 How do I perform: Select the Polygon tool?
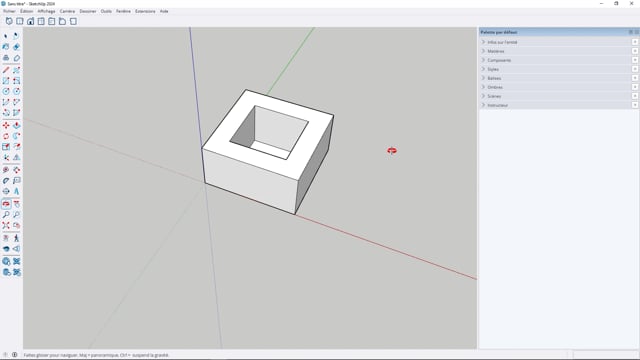click(16, 91)
